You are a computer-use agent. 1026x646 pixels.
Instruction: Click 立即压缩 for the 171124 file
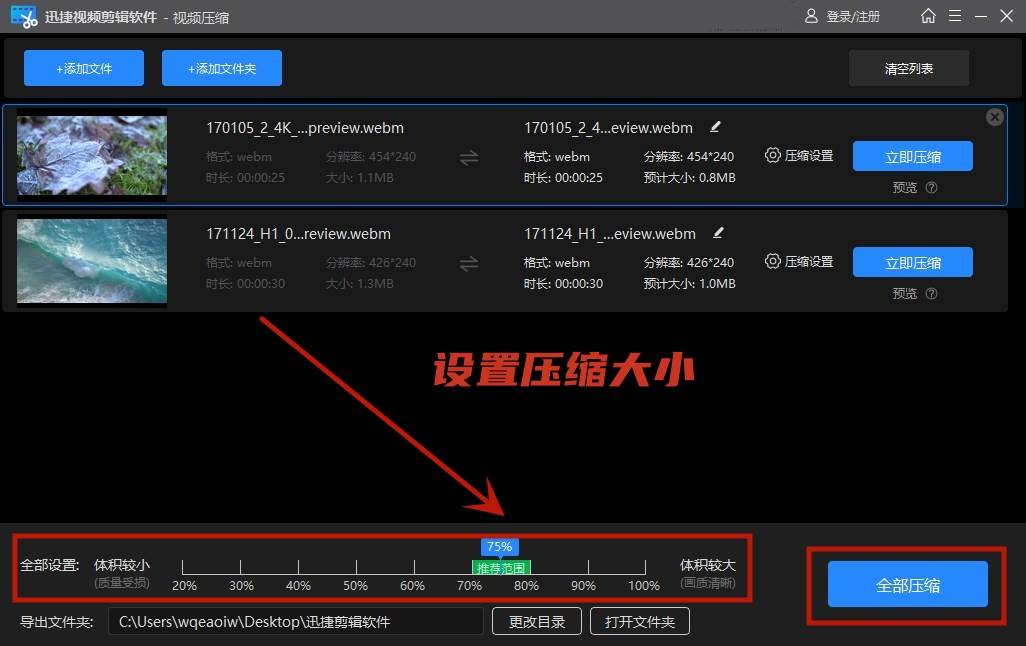point(913,262)
